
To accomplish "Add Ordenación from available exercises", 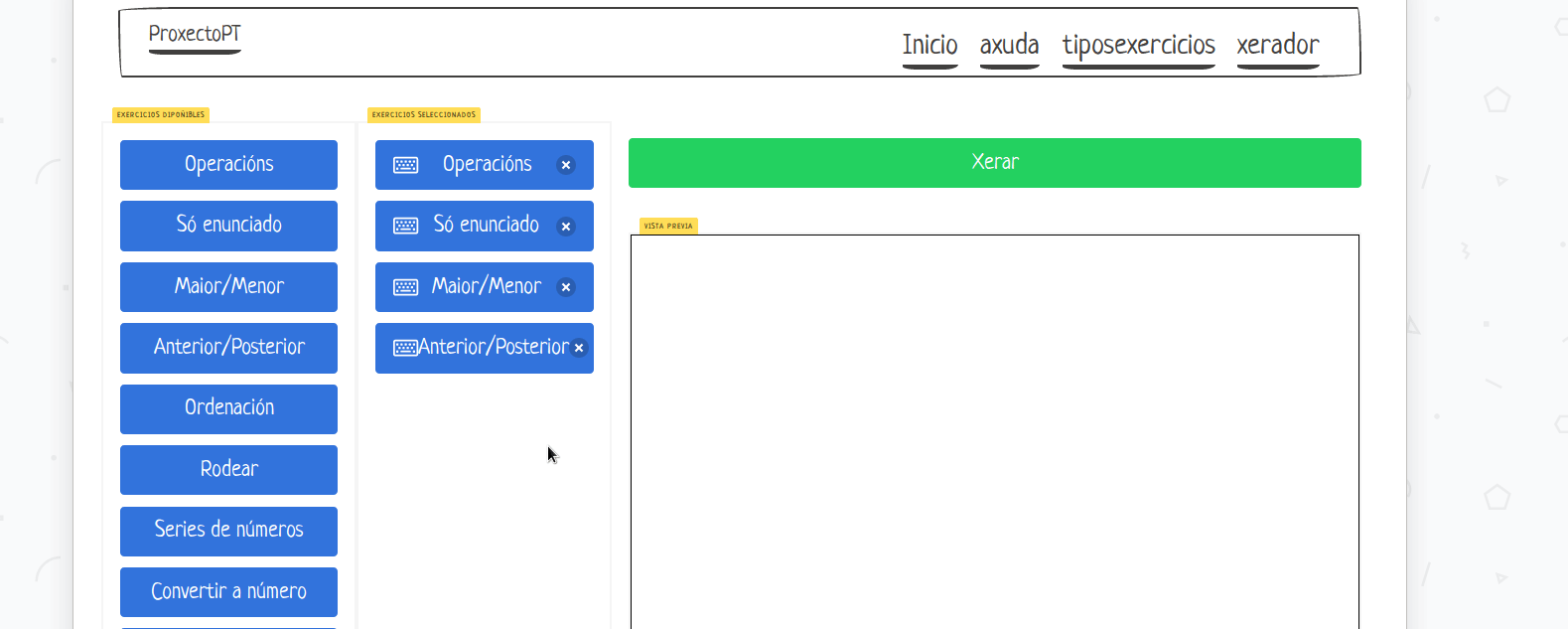I will (x=228, y=408).
